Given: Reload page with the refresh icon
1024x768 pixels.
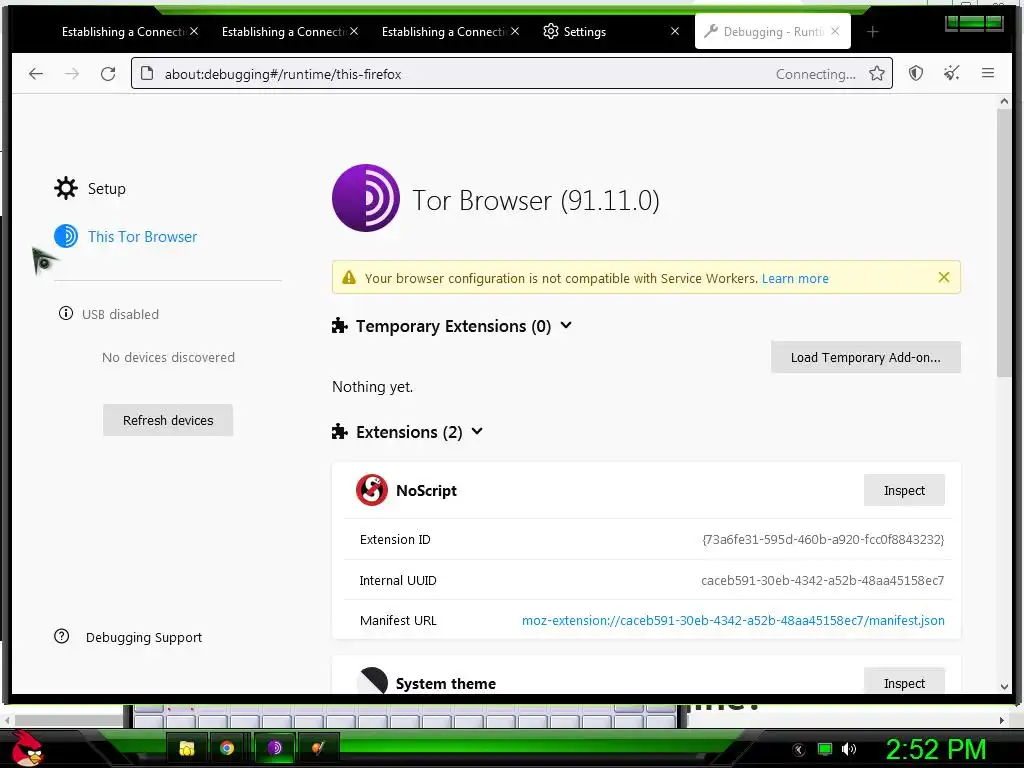Looking at the screenshot, I should tap(108, 74).
